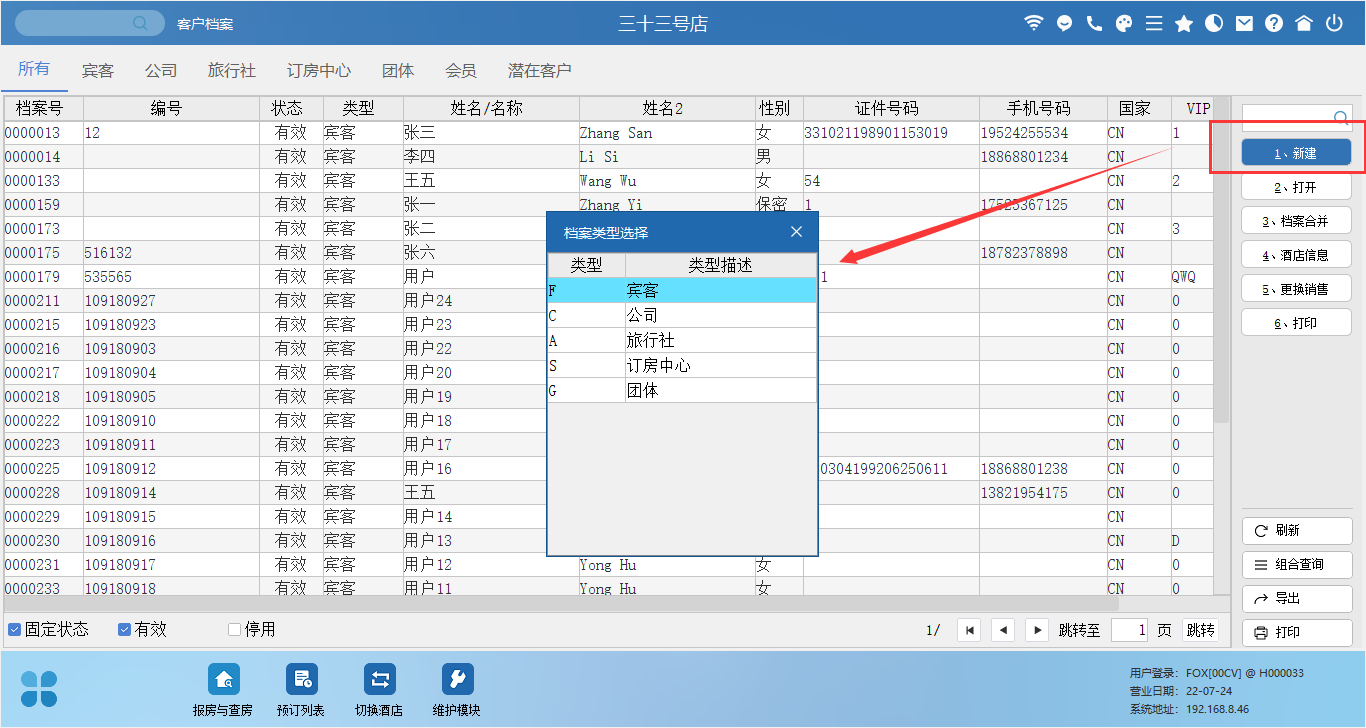This screenshot has width=1366, height=728.
Task: Choose 旅行社 in the type list
Action: (x=682, y=341)
